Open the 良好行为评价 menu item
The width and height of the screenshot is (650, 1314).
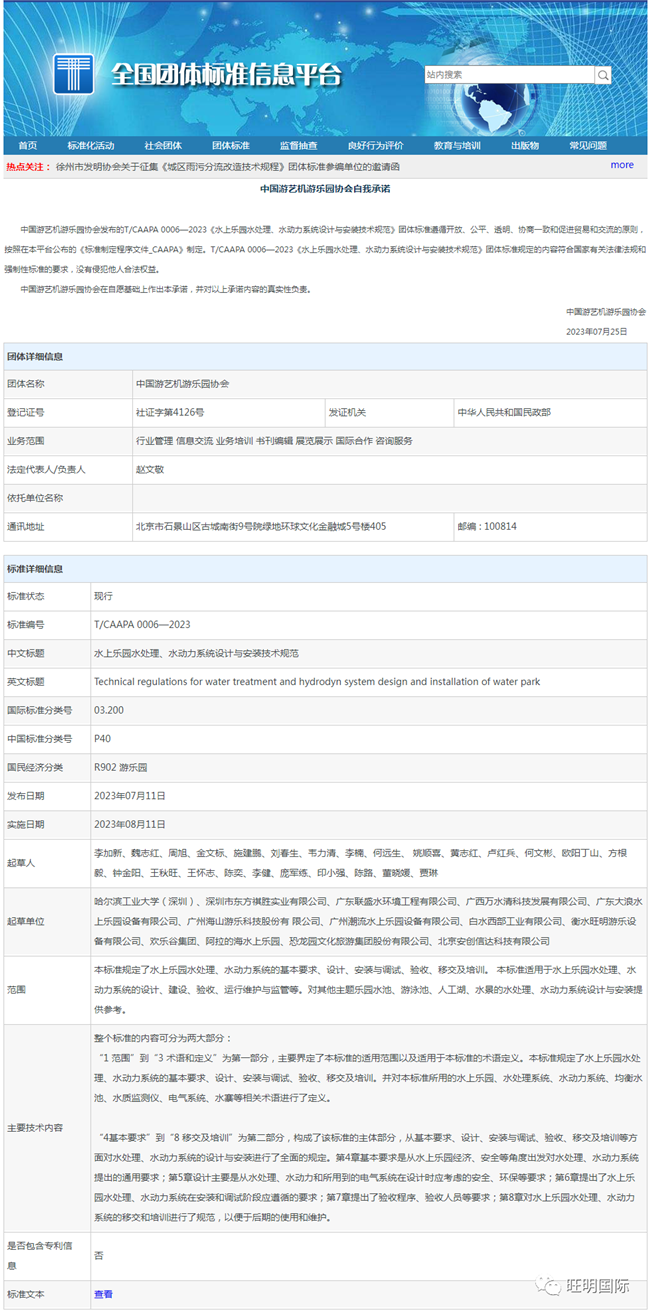point(376,146)
